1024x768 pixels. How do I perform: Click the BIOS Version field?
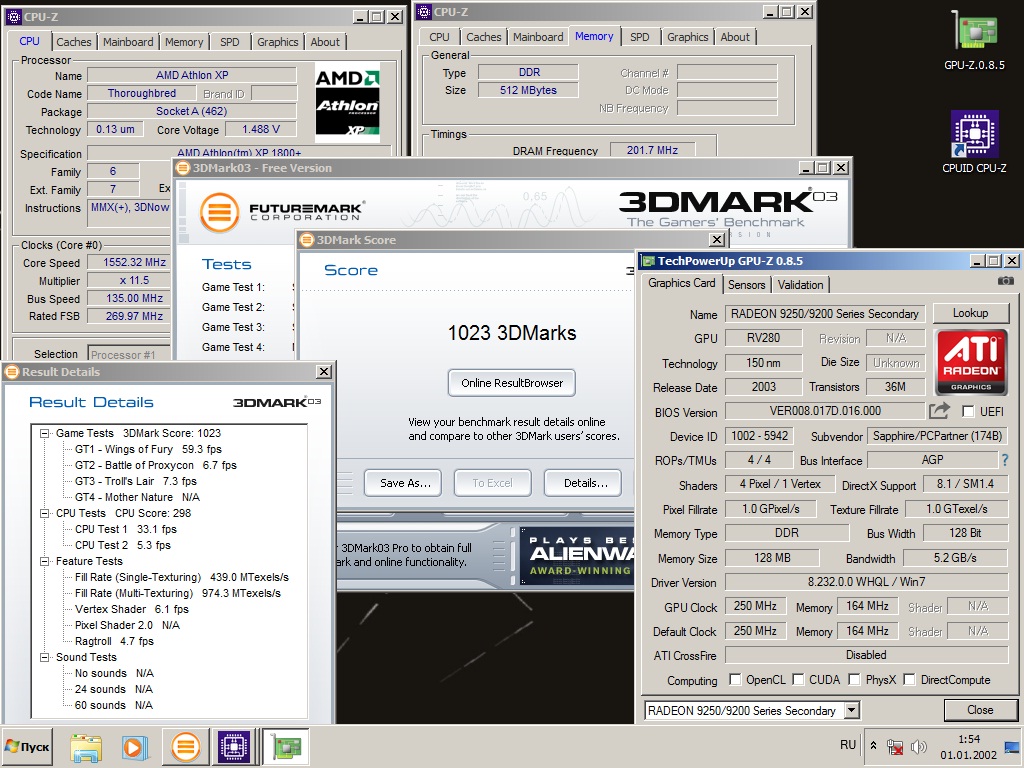click(825, 411)
